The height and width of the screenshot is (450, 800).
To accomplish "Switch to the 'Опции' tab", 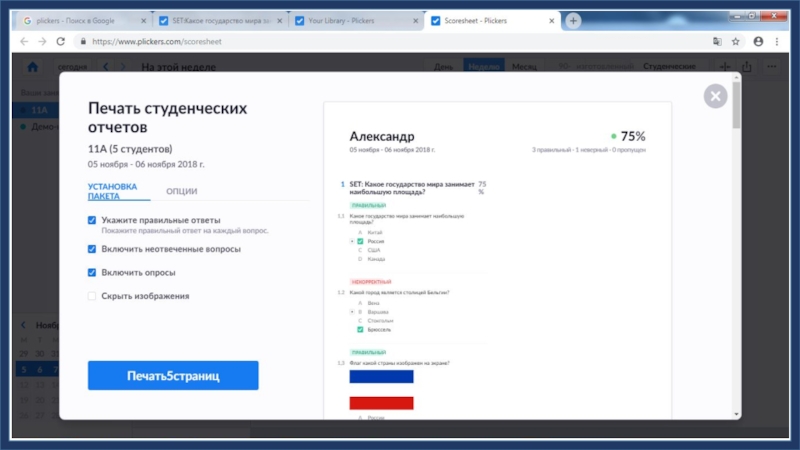I will click(x=181, y=191).
